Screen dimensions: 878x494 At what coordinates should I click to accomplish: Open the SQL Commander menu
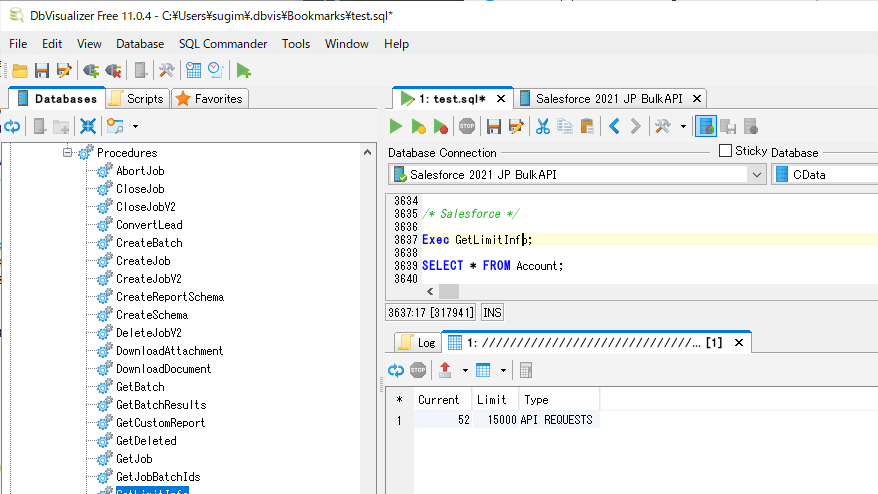[x=223, y=44]
